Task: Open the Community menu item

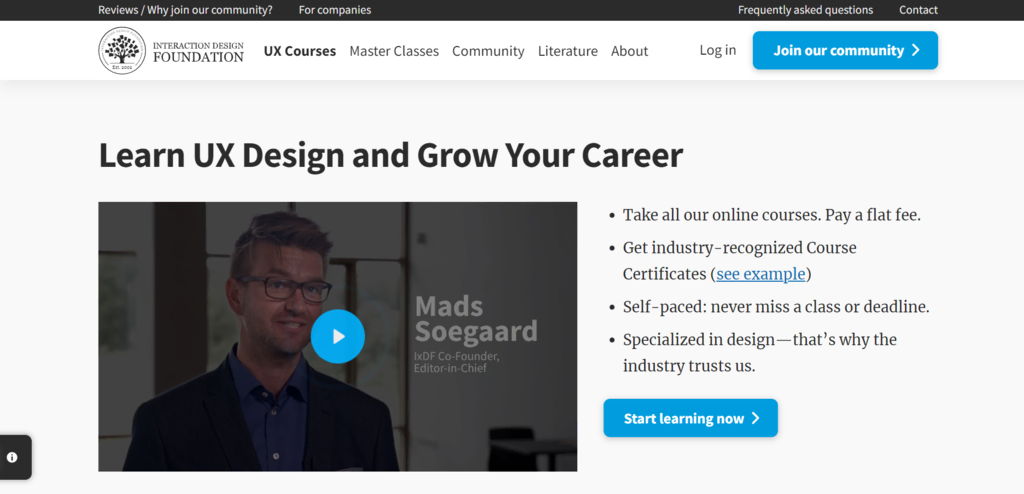Action: (488, 51)
